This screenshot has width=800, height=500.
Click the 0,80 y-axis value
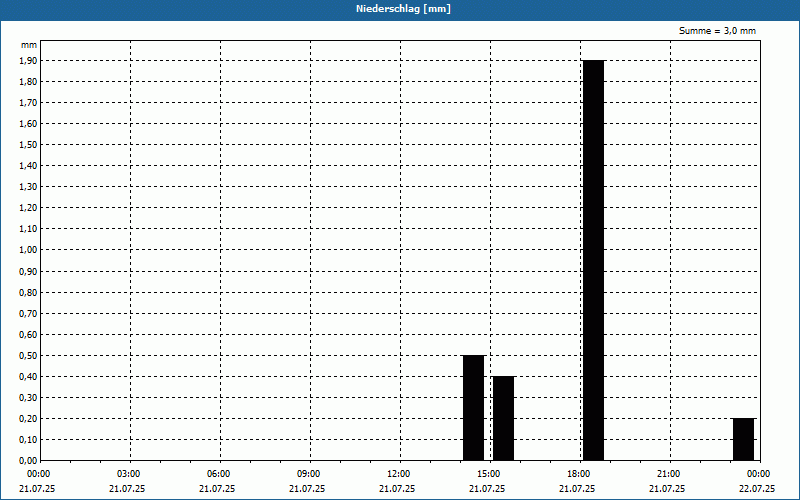click(28, 293)
